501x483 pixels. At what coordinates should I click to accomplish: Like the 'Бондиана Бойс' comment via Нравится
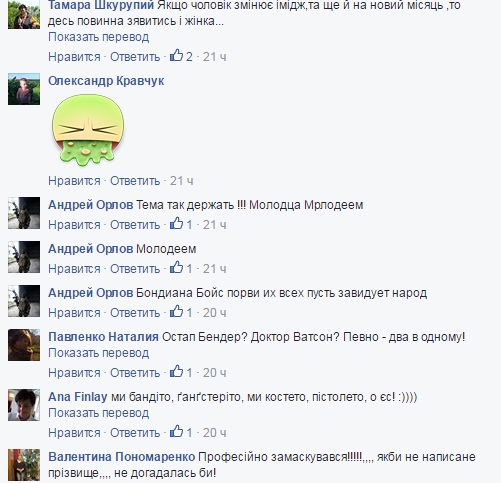(74, 313)
